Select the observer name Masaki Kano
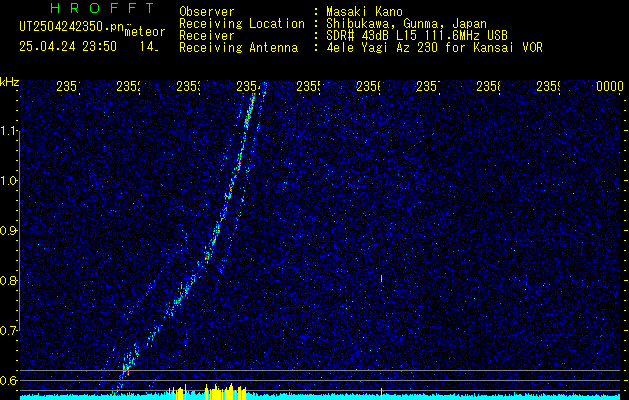629x400 pixels. (x=364, y=12)
